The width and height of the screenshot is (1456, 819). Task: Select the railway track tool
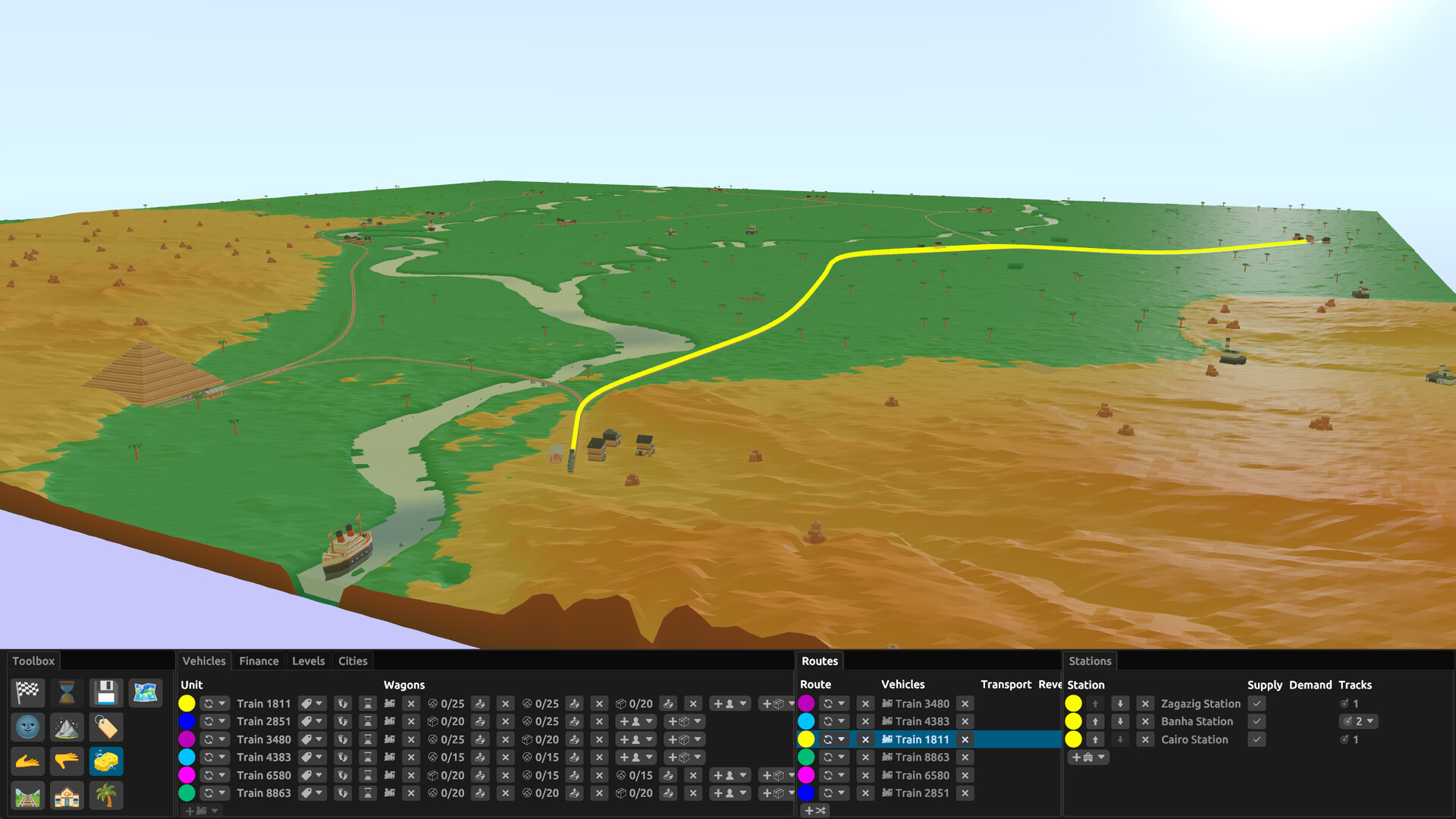coord(27,796)
